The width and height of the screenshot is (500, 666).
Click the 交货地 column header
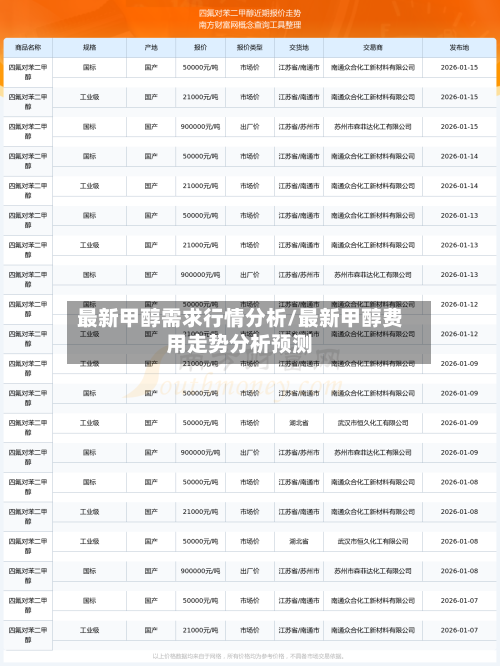point(299,48)
